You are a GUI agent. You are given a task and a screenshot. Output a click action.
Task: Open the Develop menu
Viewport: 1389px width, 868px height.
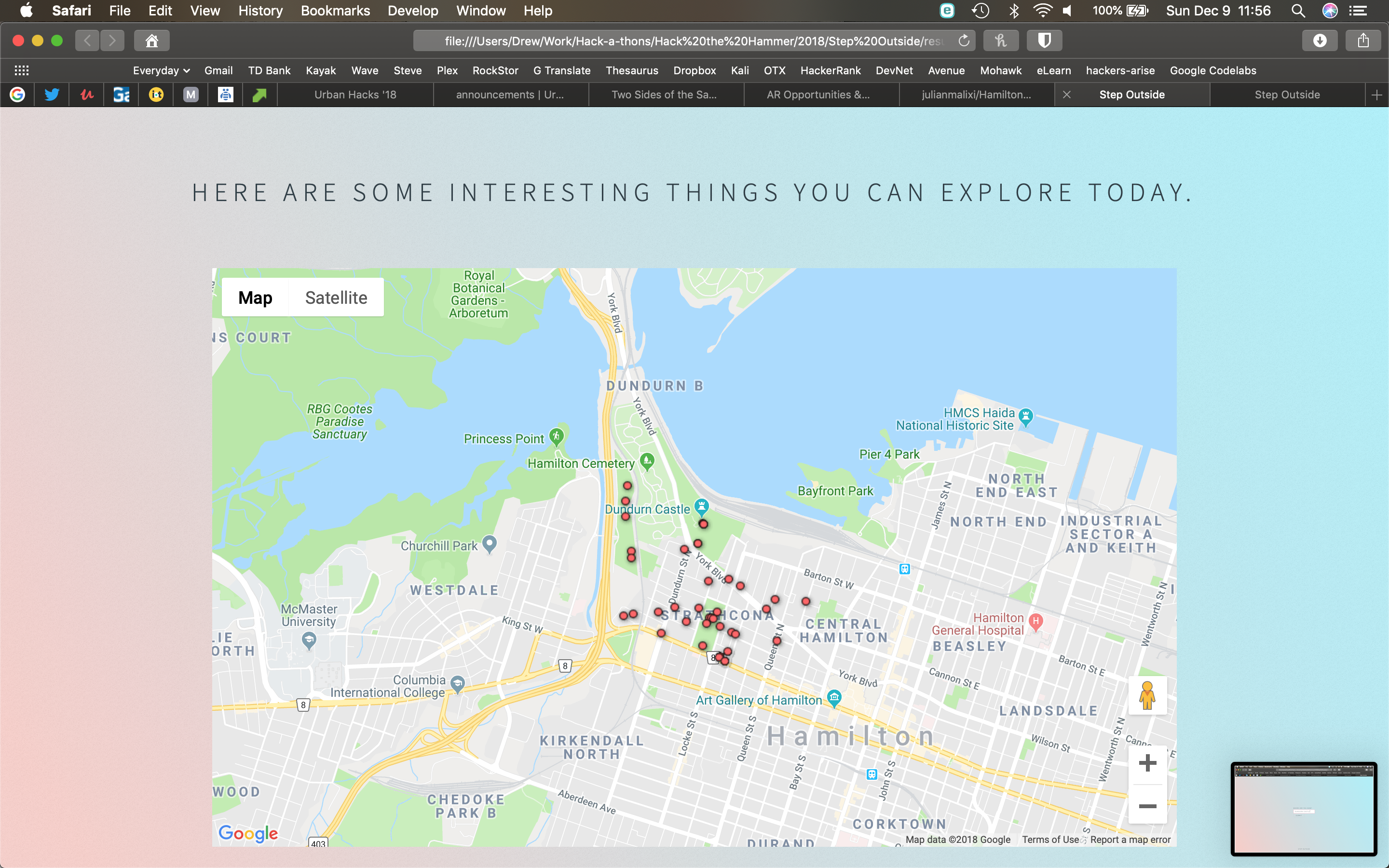413,10
